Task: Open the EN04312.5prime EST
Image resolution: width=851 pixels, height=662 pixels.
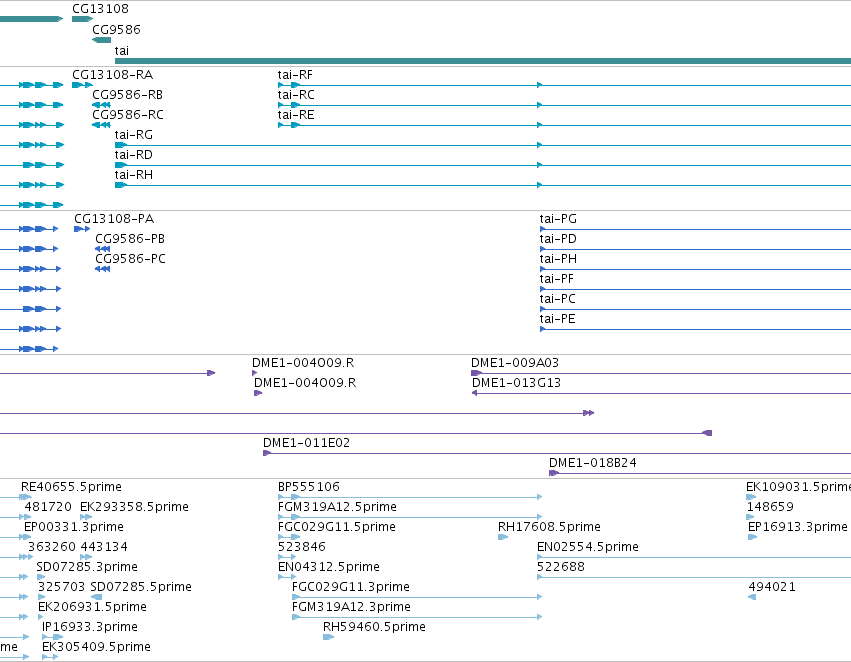Action: click(x=328, y=567)
